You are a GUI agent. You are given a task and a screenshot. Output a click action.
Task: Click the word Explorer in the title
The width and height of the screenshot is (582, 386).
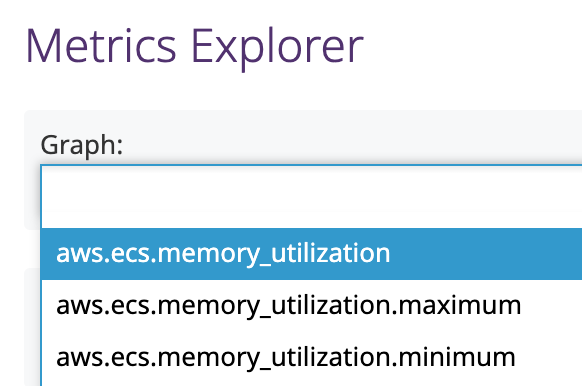pos(277,48)
